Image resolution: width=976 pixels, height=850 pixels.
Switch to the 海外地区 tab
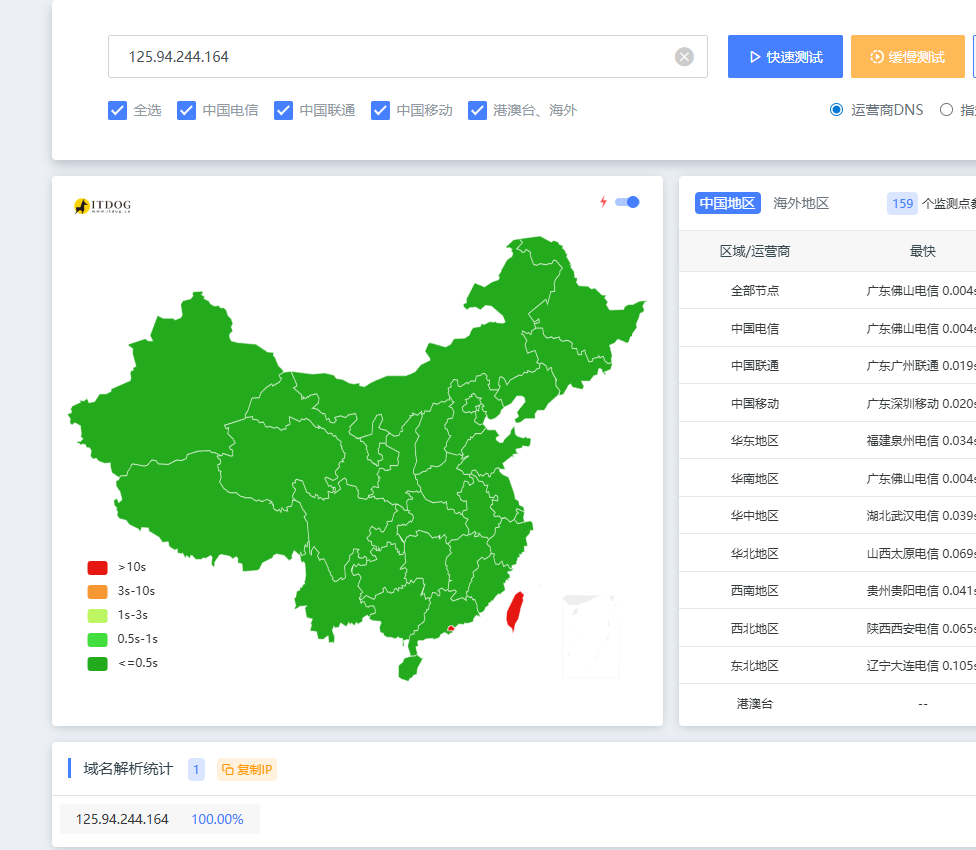[801, 203]
